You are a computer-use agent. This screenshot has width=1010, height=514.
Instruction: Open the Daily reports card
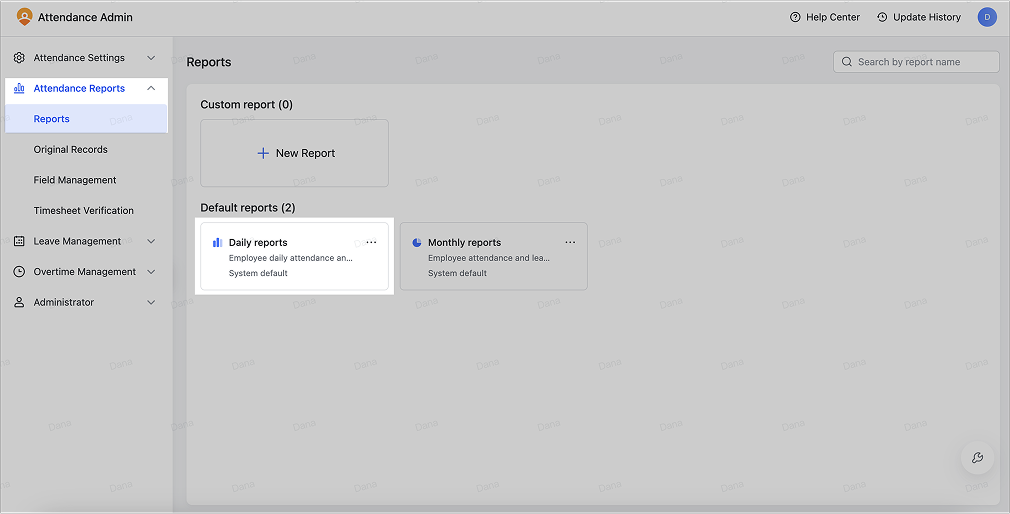point(280,257)
